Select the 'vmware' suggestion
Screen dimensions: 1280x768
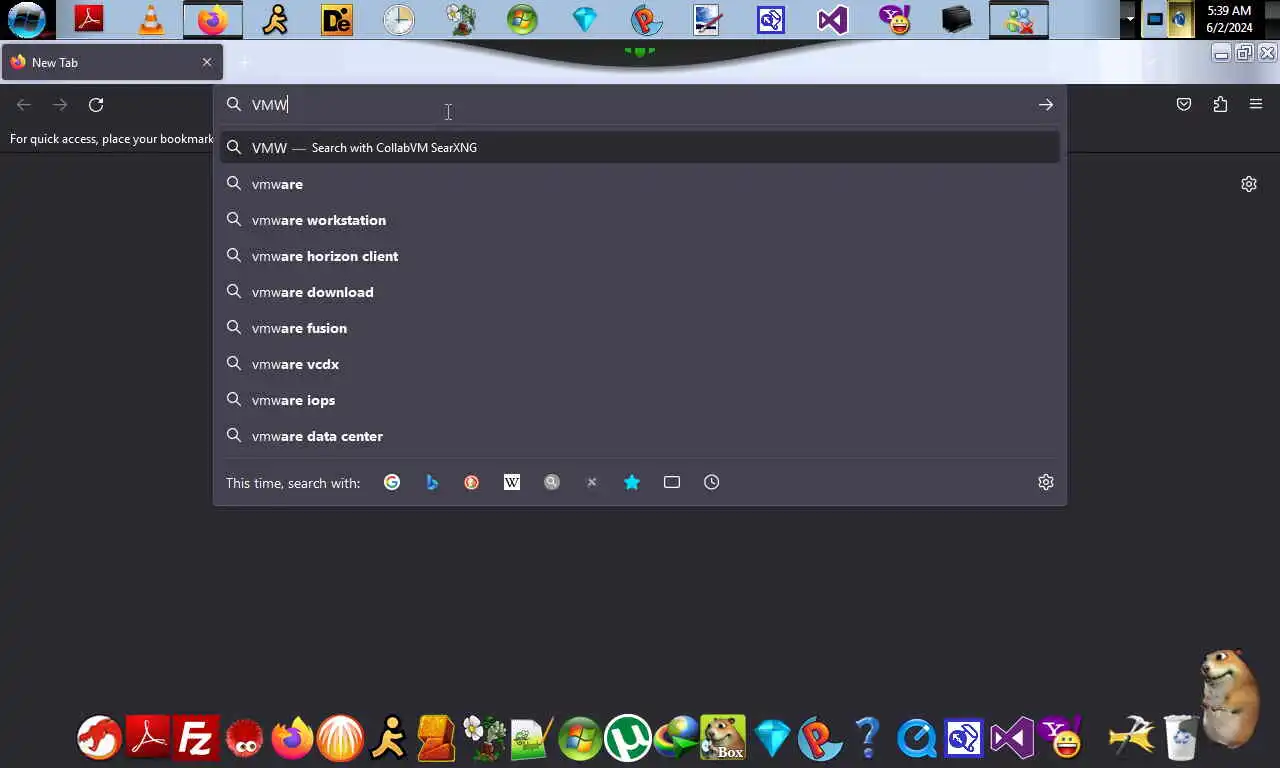pos(640,184)
